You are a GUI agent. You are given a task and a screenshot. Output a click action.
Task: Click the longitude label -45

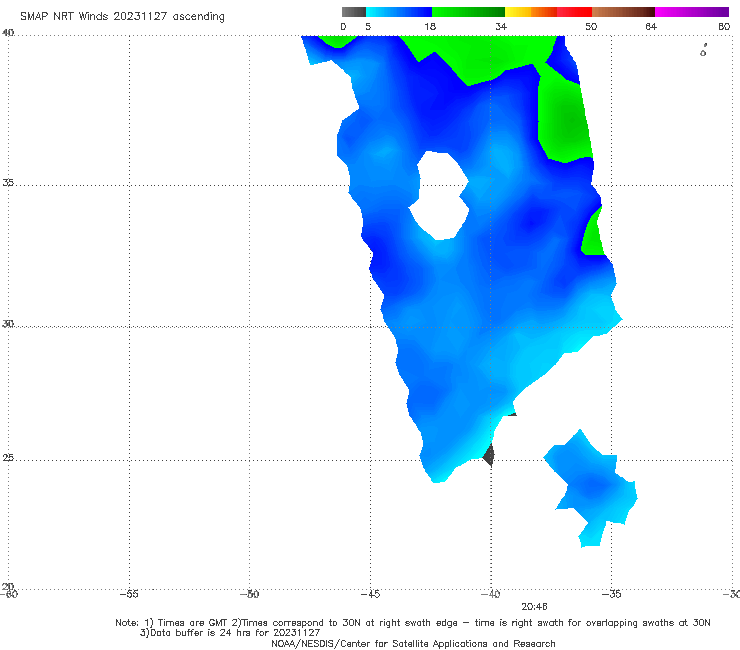coord(370,594)
